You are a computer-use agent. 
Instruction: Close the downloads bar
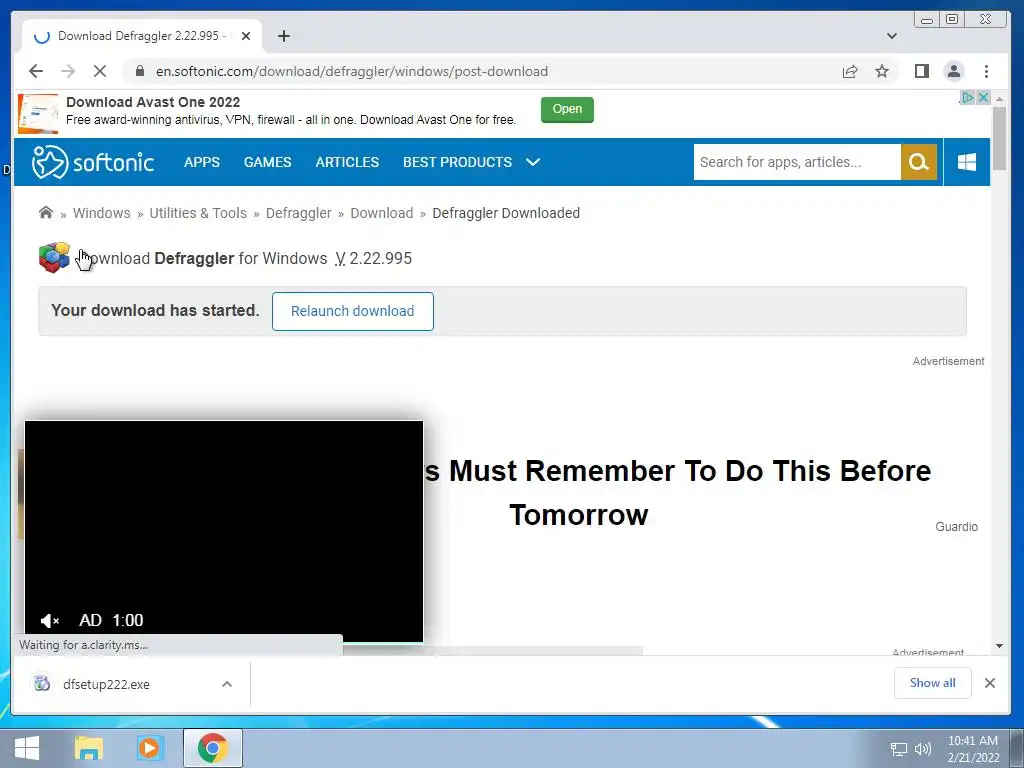[989, 682]
